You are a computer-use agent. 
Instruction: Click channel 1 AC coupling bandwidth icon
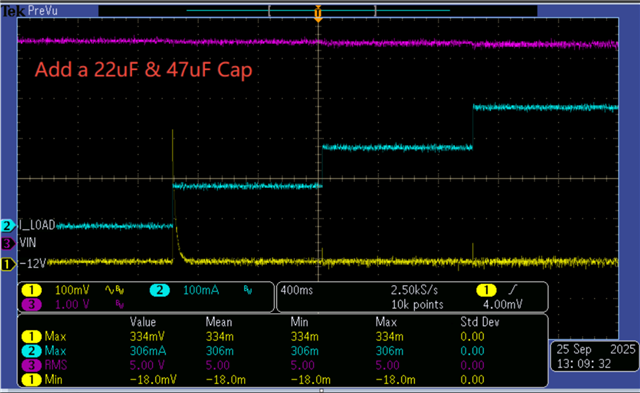point(115,290)
